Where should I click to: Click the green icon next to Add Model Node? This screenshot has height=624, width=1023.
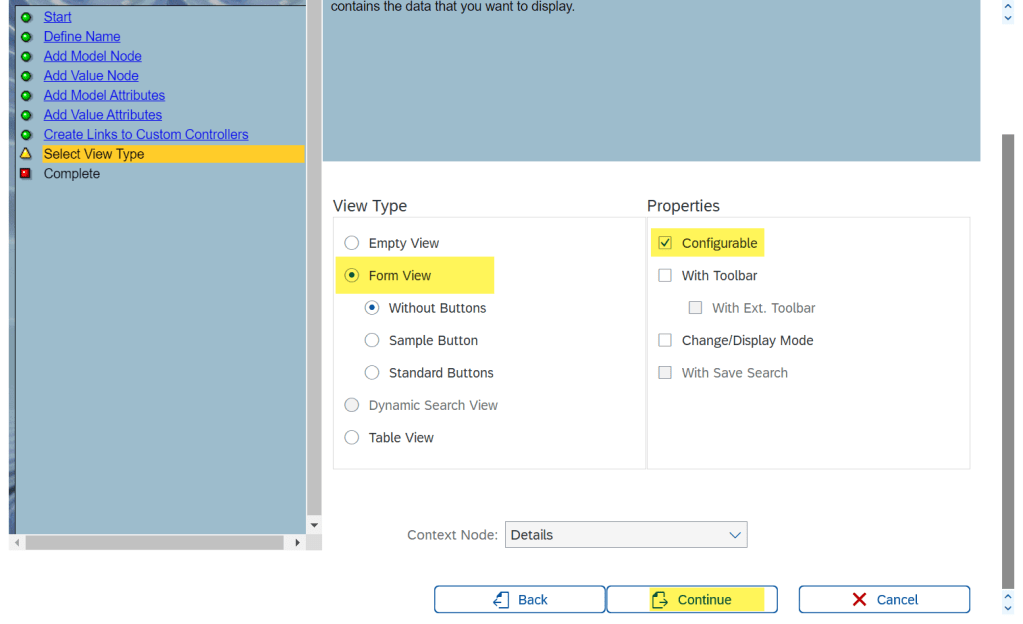click(26, 56)
